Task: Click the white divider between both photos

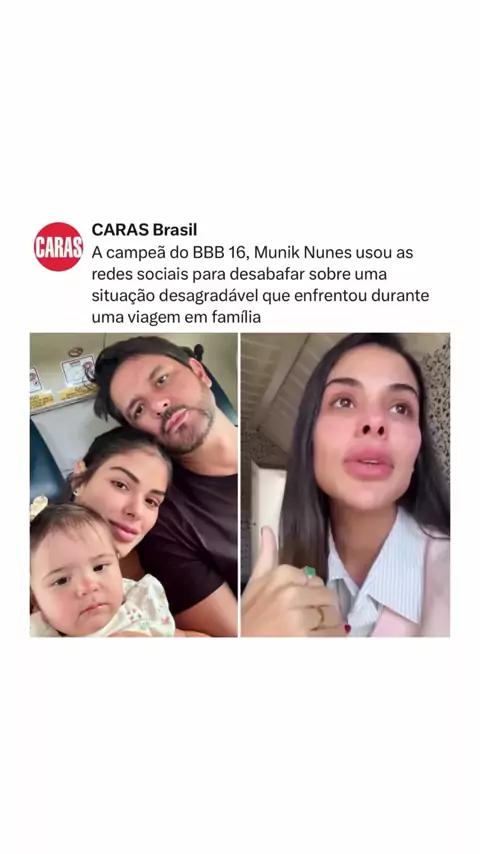Action: click(x=239, y=485)
